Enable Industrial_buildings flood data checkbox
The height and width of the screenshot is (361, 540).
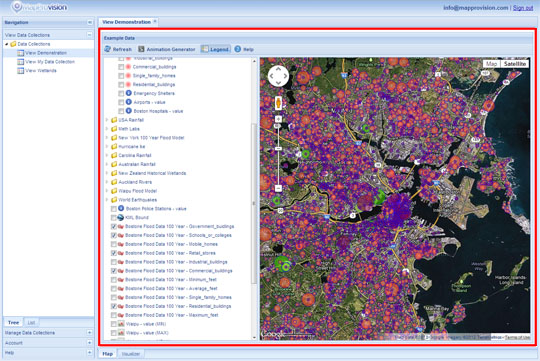pos(114,262)
